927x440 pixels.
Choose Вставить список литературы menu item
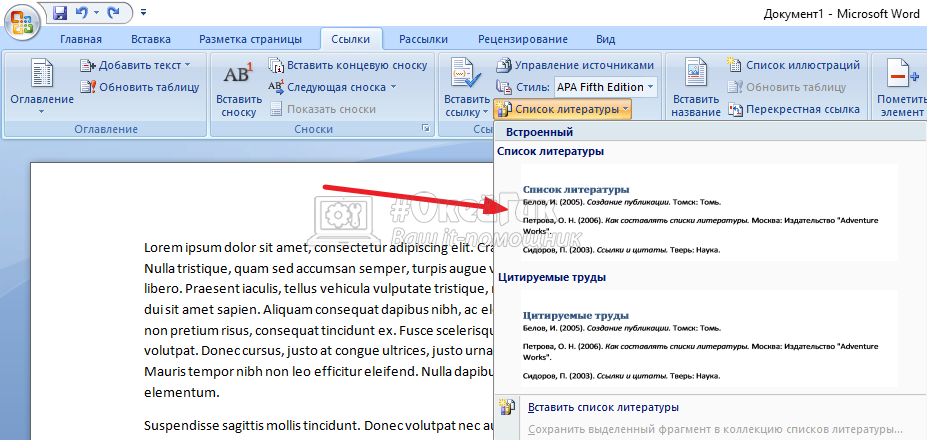pos(604,407)
